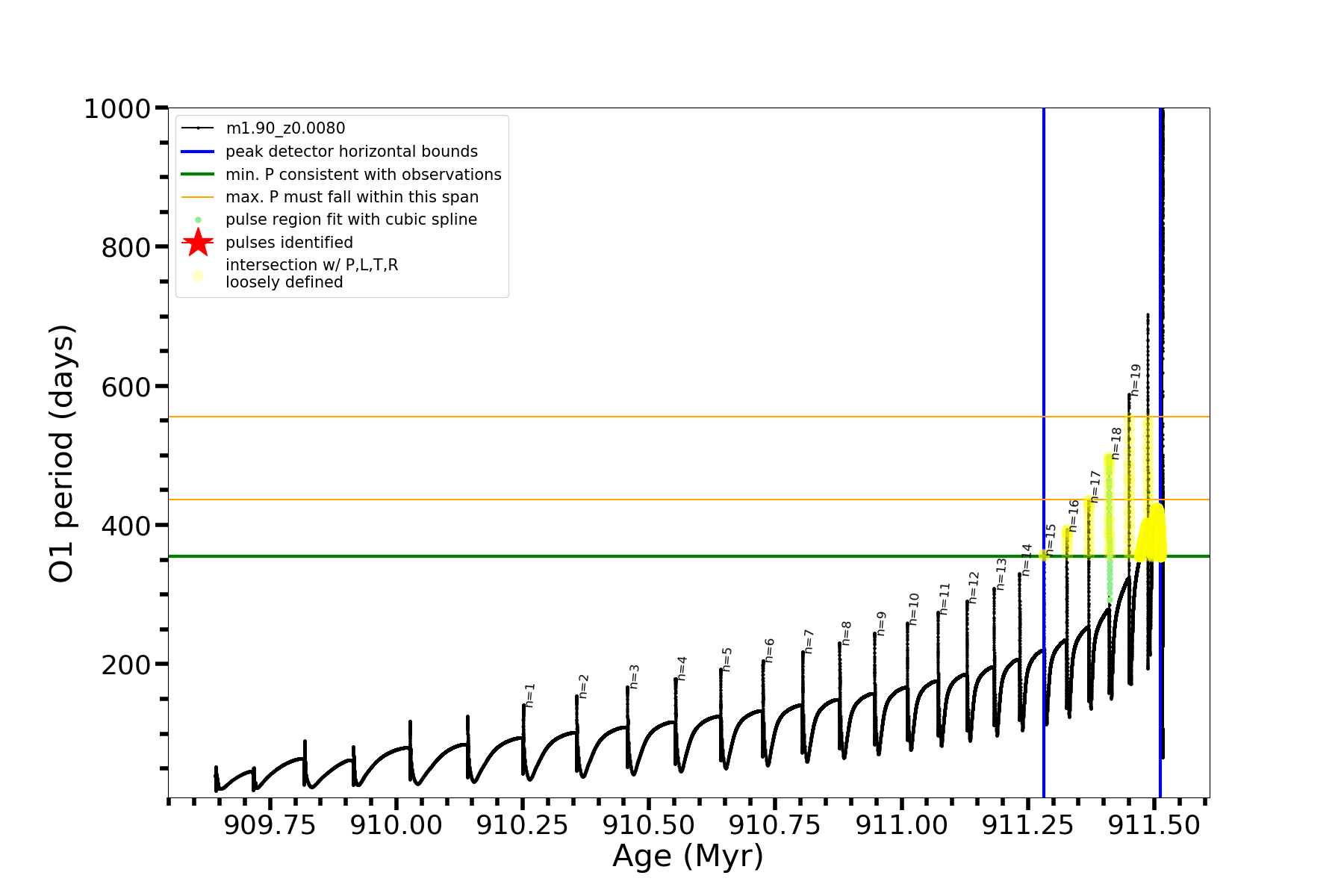1344x896 pixels.
Task: Click the pale yellow intersection legend marker
Action: pyautogui.click(x=198, y=276)
